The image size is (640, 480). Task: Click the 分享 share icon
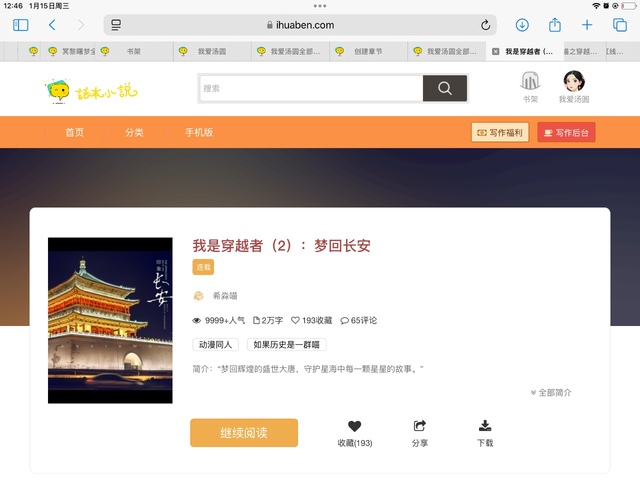(x=419, y=427)
